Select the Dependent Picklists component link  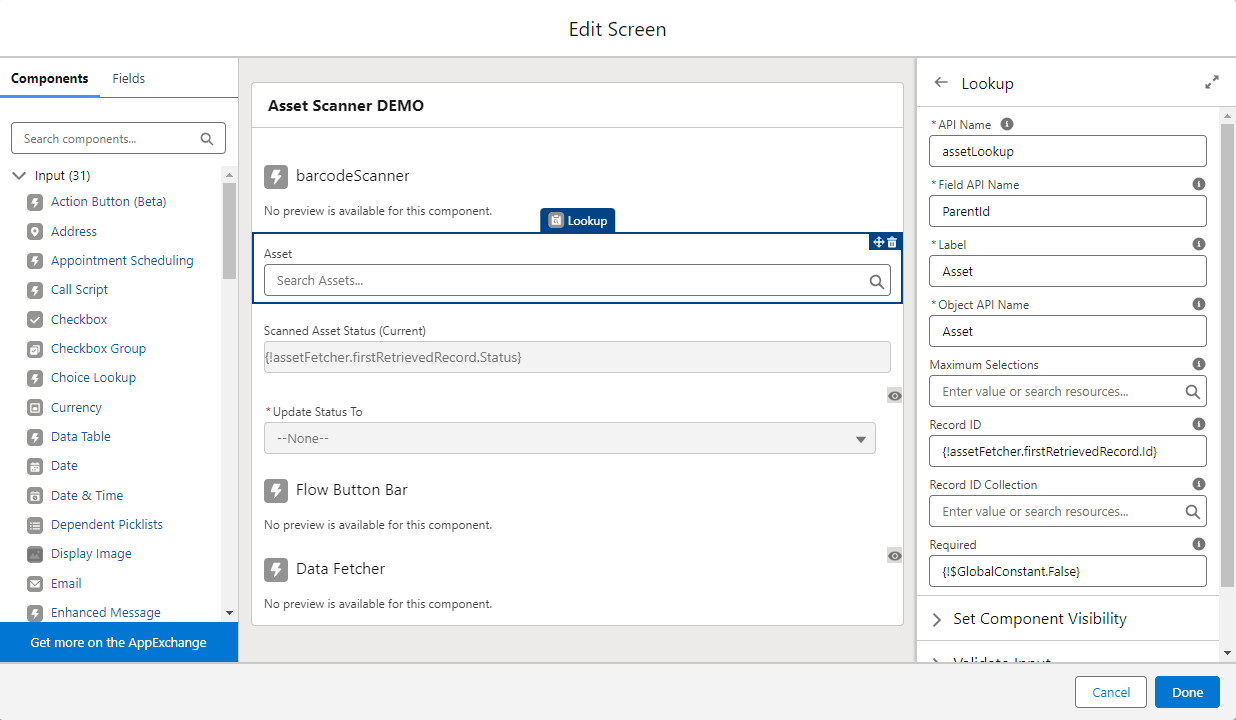coord(107,525)
